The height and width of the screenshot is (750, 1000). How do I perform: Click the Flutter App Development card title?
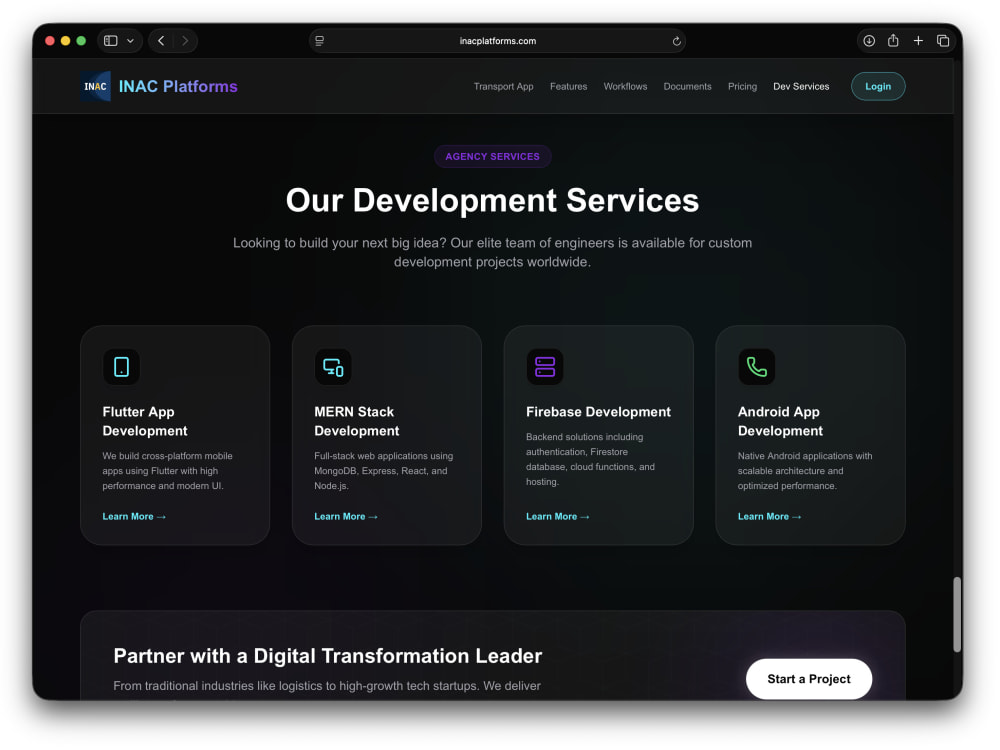click(x=145, y=421)
